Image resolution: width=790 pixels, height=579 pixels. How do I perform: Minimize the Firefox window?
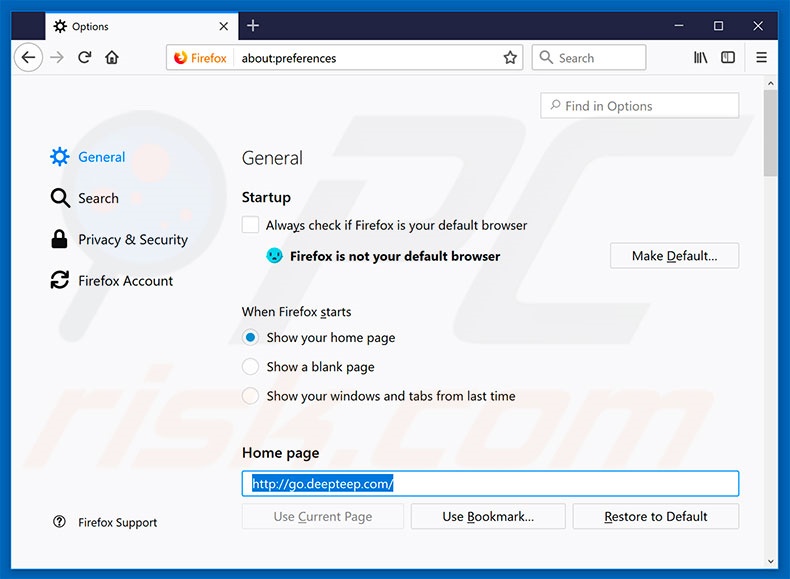[x=679, y=26]
